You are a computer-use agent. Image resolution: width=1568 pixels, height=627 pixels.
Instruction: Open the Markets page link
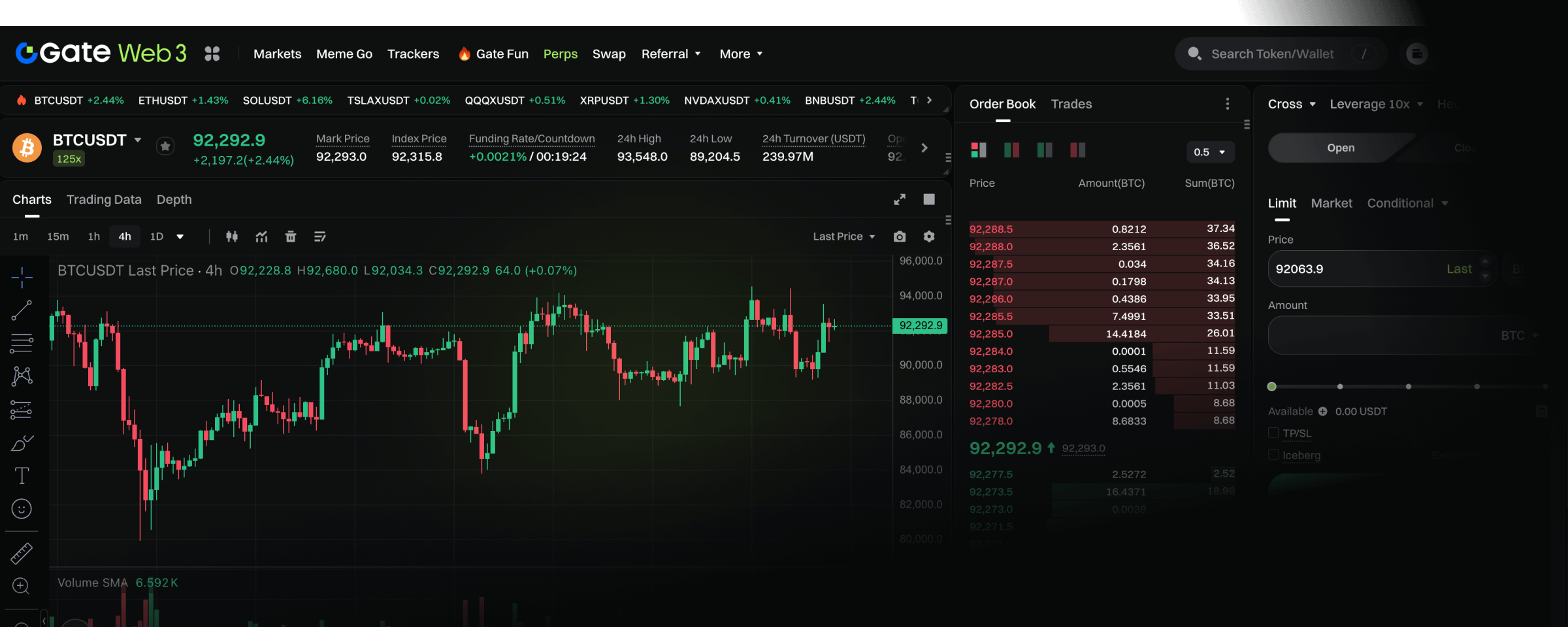(277, 54)
